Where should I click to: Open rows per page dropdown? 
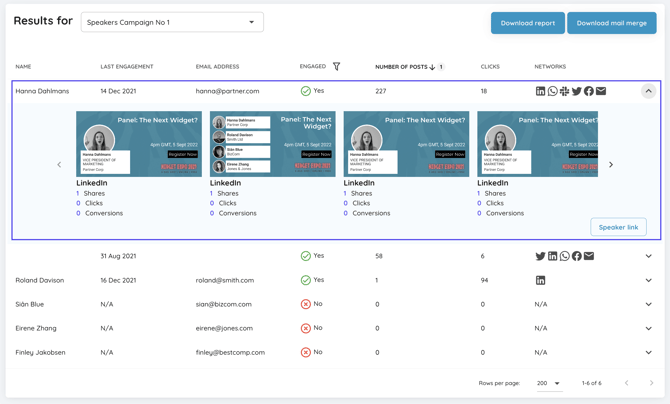click(x=548, y=383)
